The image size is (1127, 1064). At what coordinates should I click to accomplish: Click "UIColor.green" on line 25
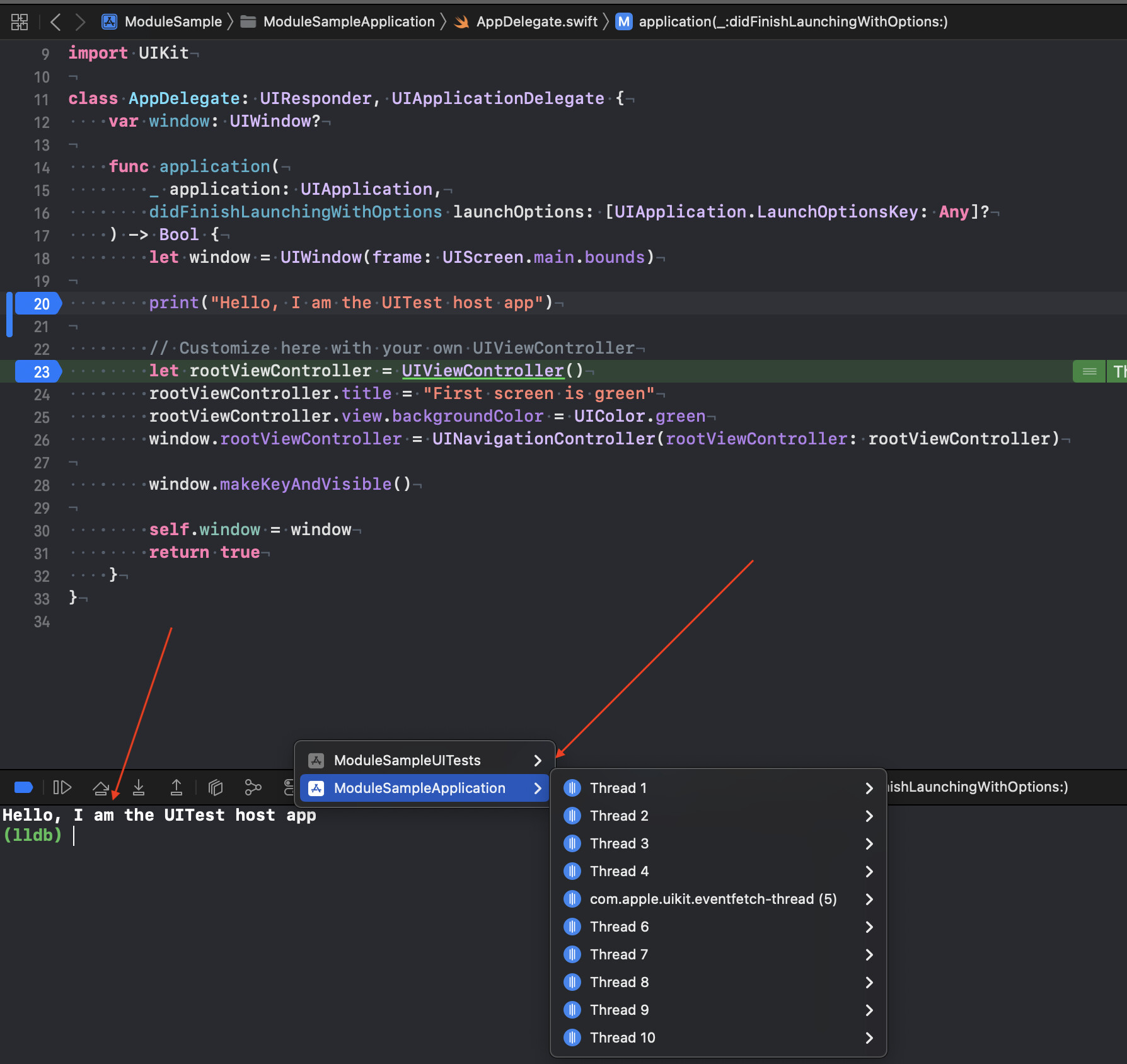click(x=640, y=416)
